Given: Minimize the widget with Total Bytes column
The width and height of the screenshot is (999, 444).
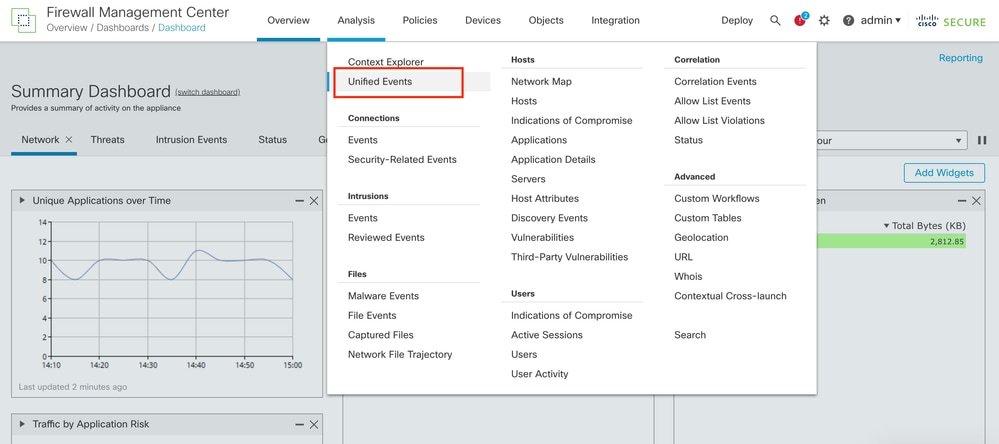Looking at the screenshot, I should point(962,201).
